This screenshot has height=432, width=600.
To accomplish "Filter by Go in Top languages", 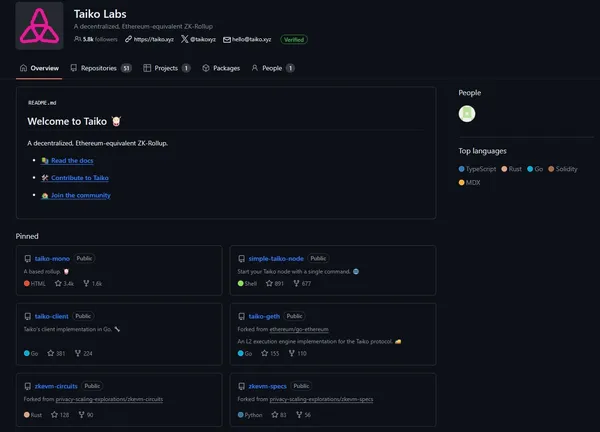I will click(x=535, y=169).
